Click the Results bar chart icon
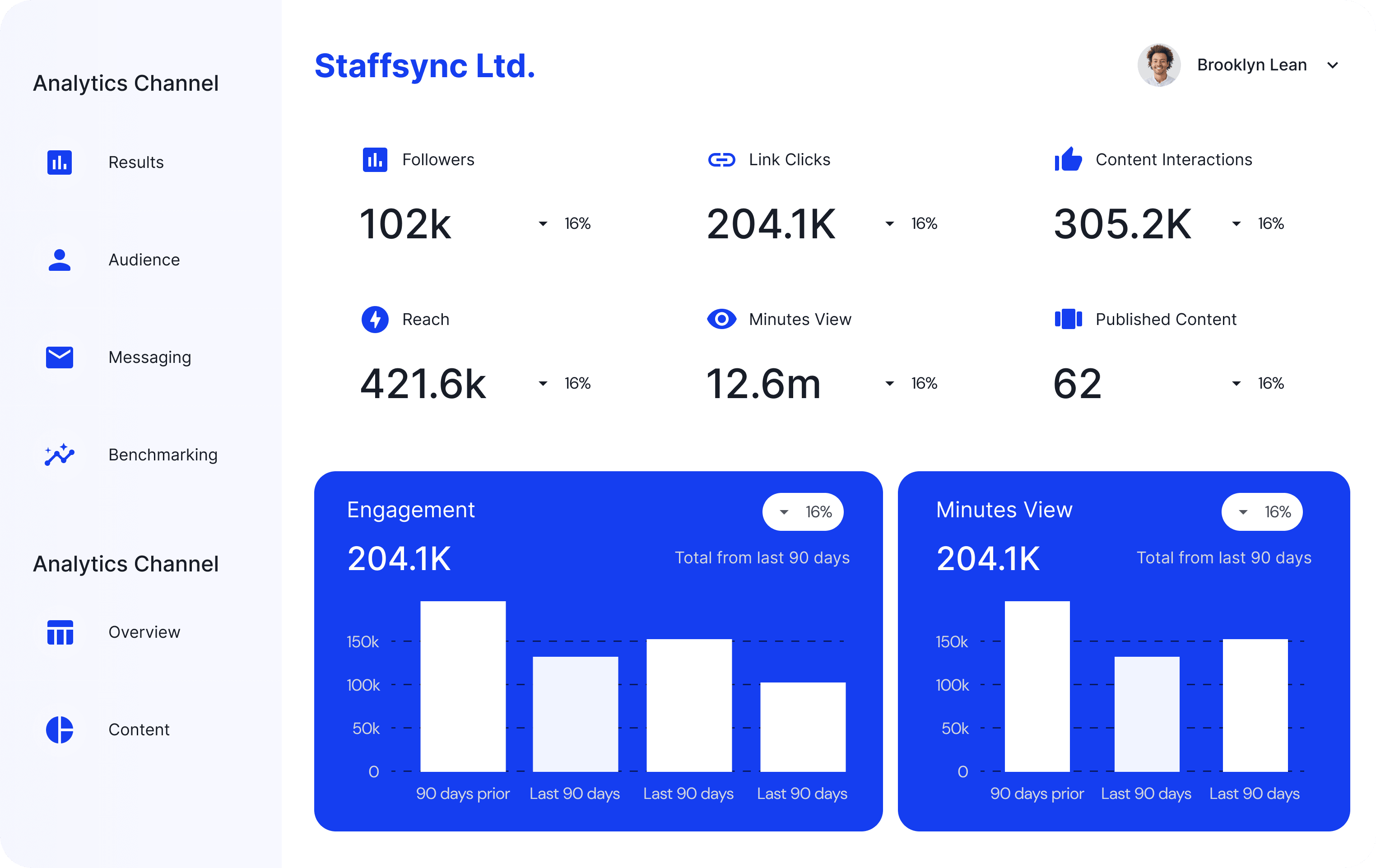The width and height of the screenshot is (1376, 868). (60, 162)
